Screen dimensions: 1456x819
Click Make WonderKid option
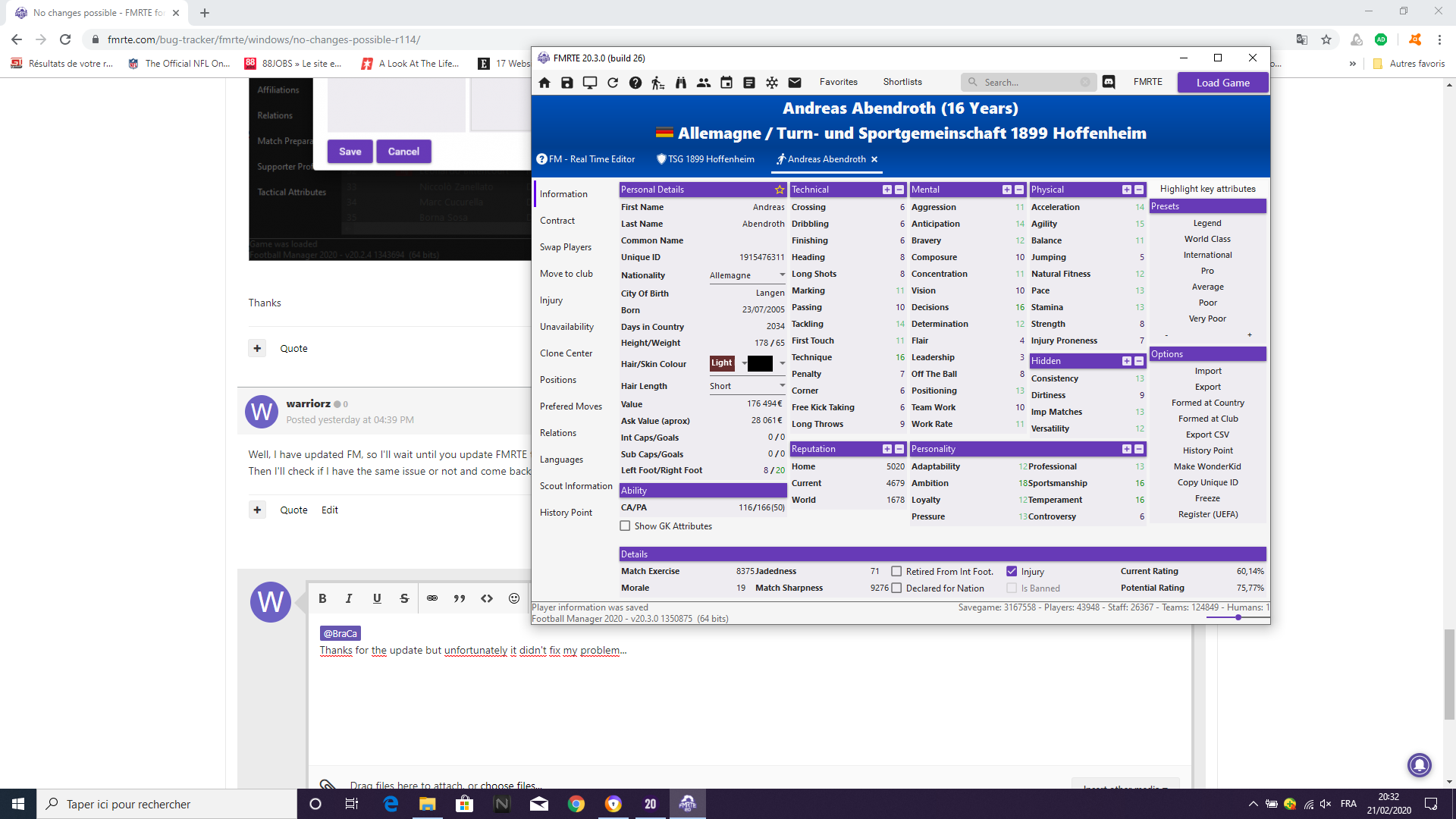[x=1207, y=466]
